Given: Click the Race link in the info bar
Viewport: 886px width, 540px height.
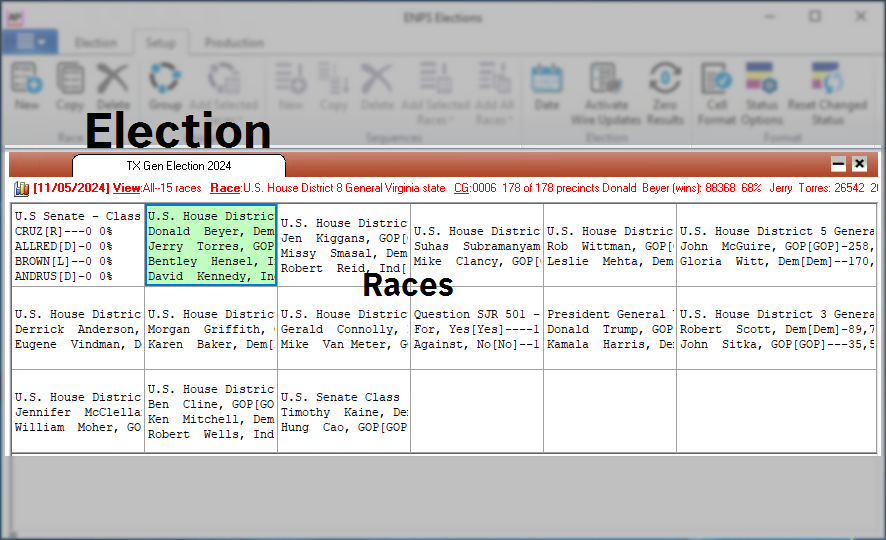Looking at the screenshot, I should coord(225,188).
